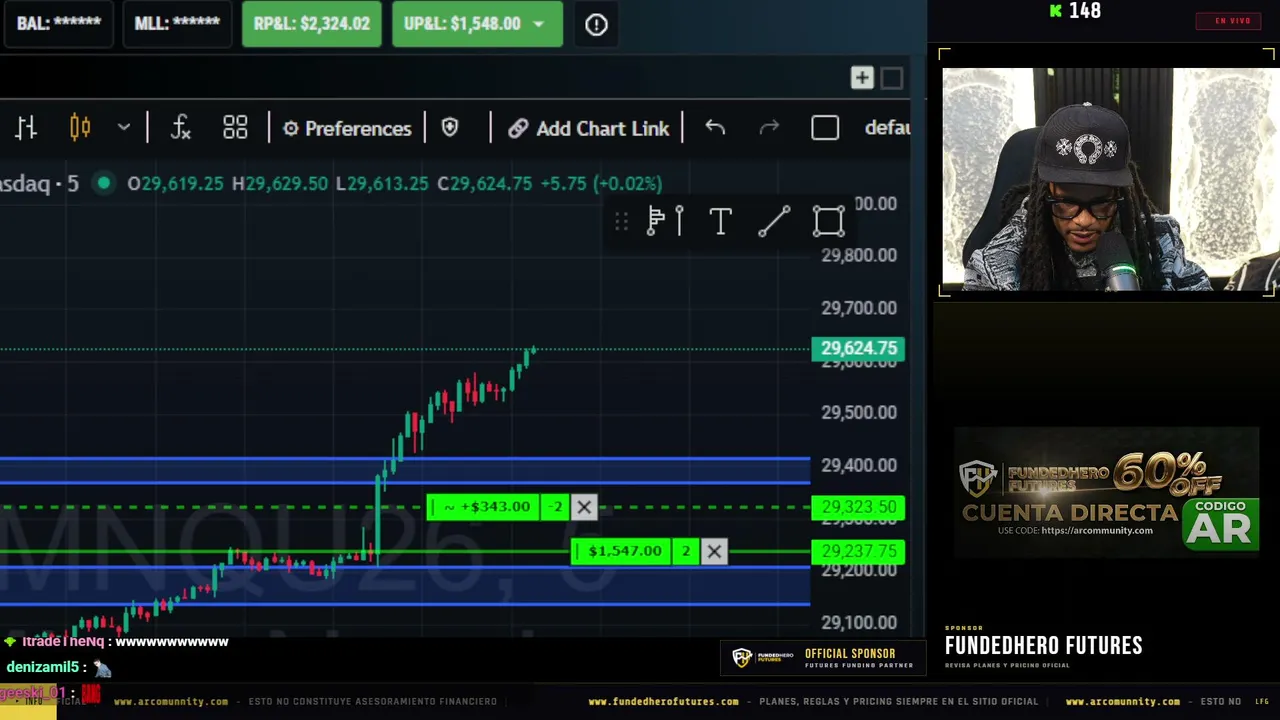Screen dimensions: 1280x720
Task: Click the empty square icon beside plus
Action: point(892,78)
